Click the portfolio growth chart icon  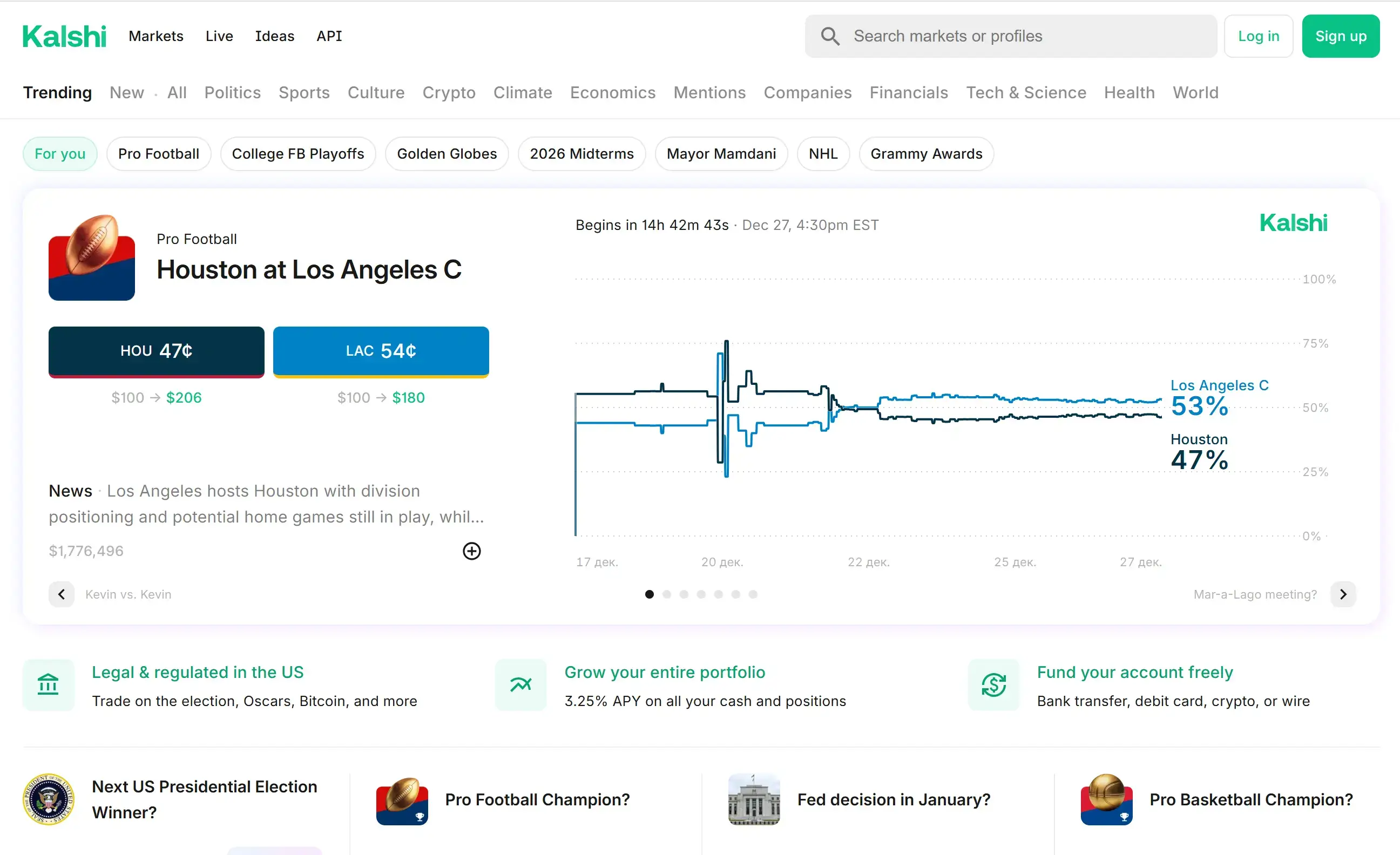tap(520, 684)
